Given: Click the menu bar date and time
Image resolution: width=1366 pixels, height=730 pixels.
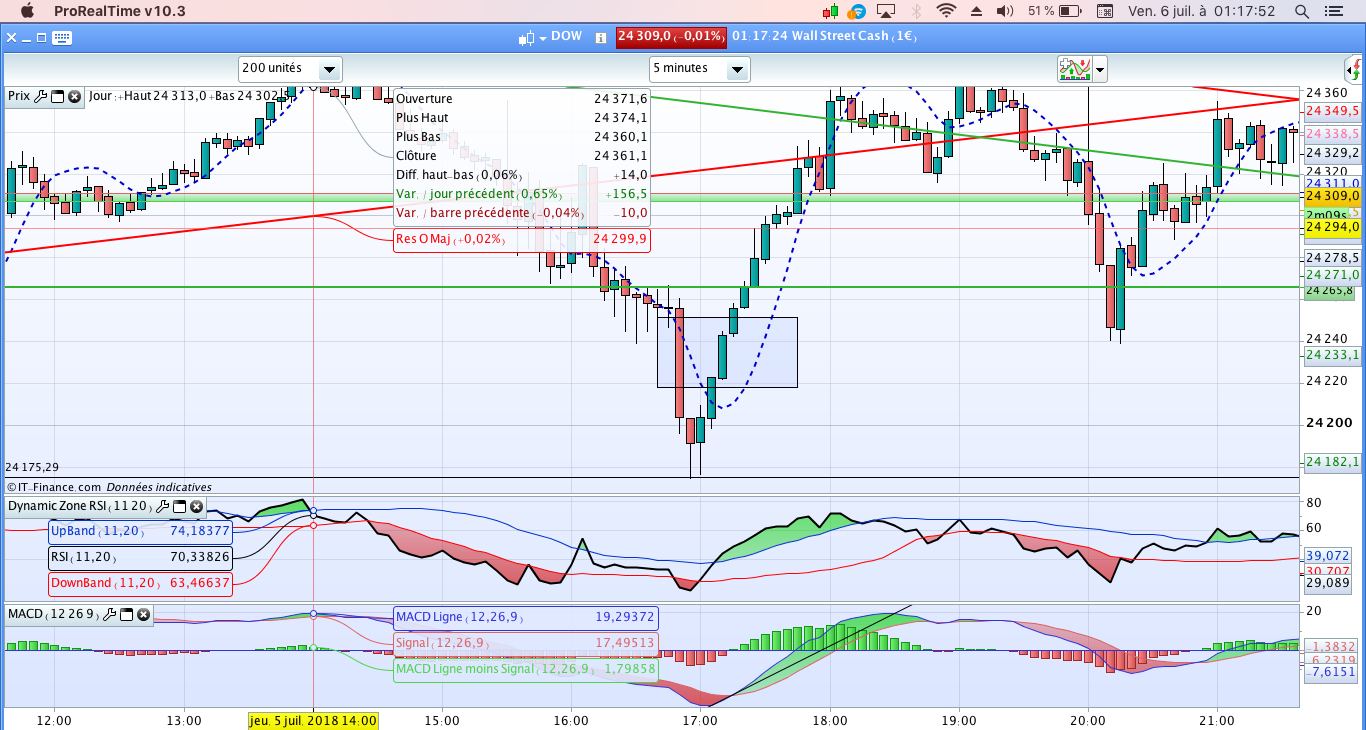Looking at the screenshot, I should click(x=1202, y=11).
